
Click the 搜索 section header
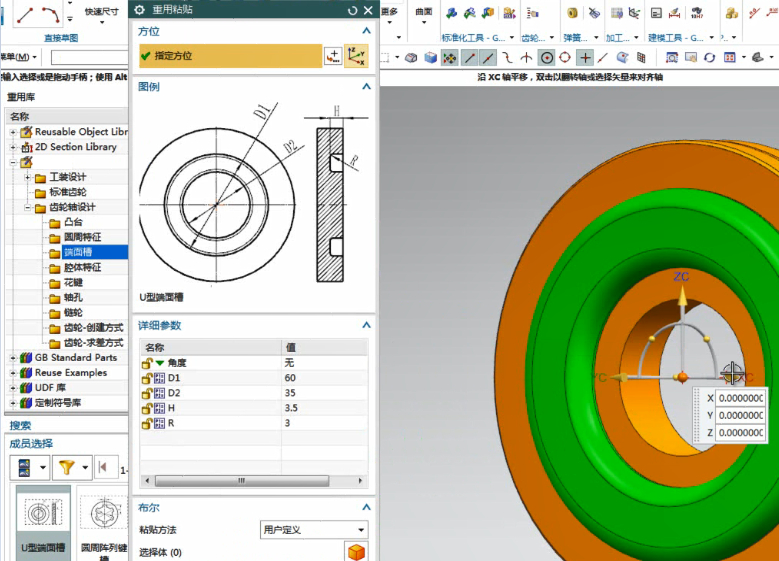coord(20,426)
